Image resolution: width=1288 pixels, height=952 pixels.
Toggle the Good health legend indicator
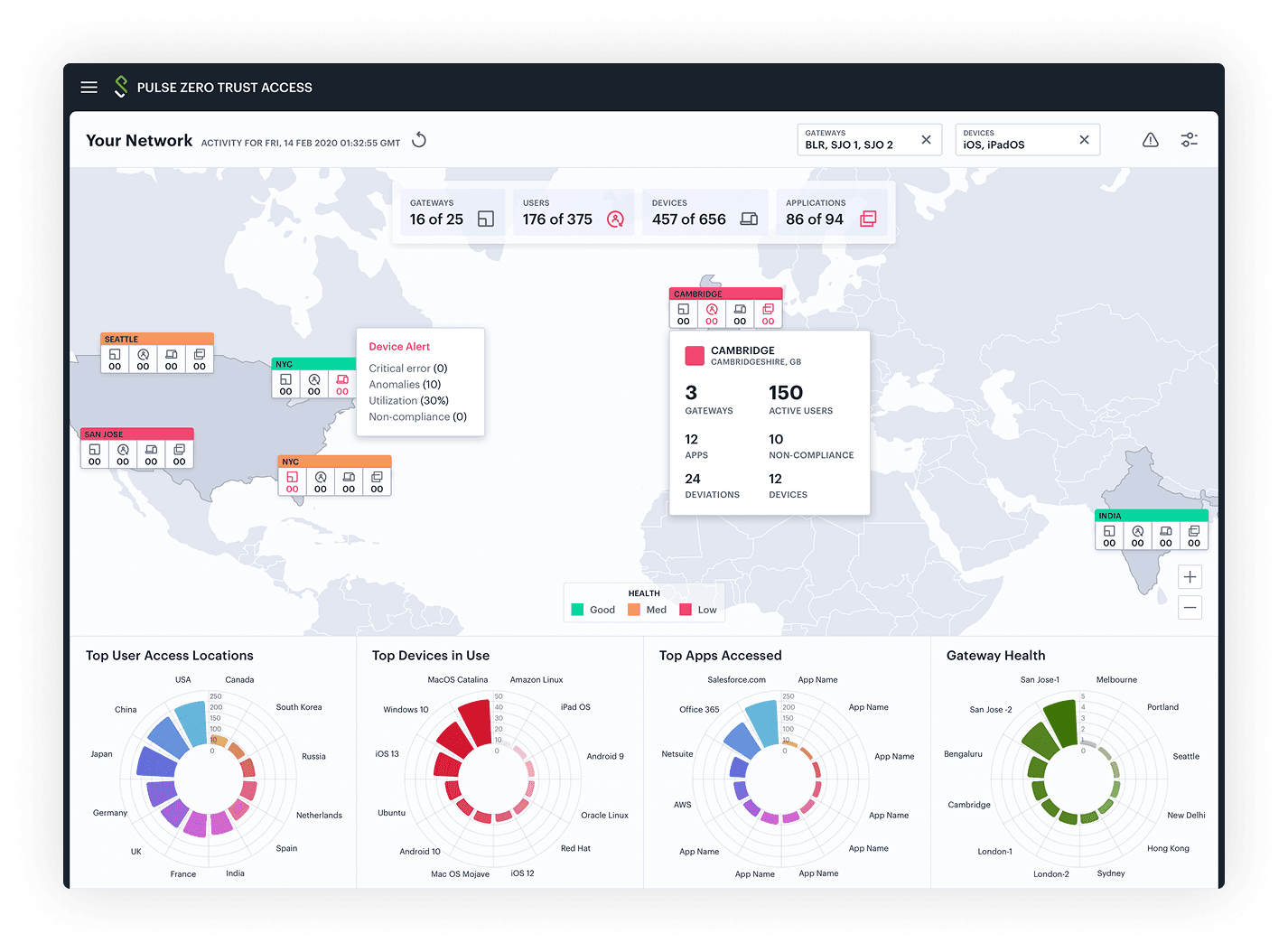point(579,610)
